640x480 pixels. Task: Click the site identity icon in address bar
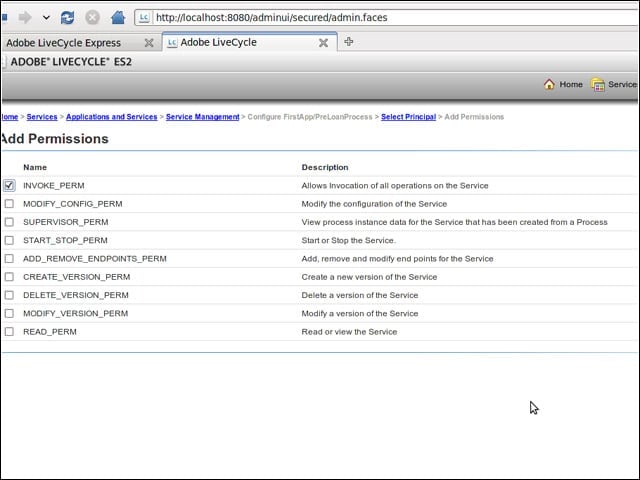click(x=144, y=18)
